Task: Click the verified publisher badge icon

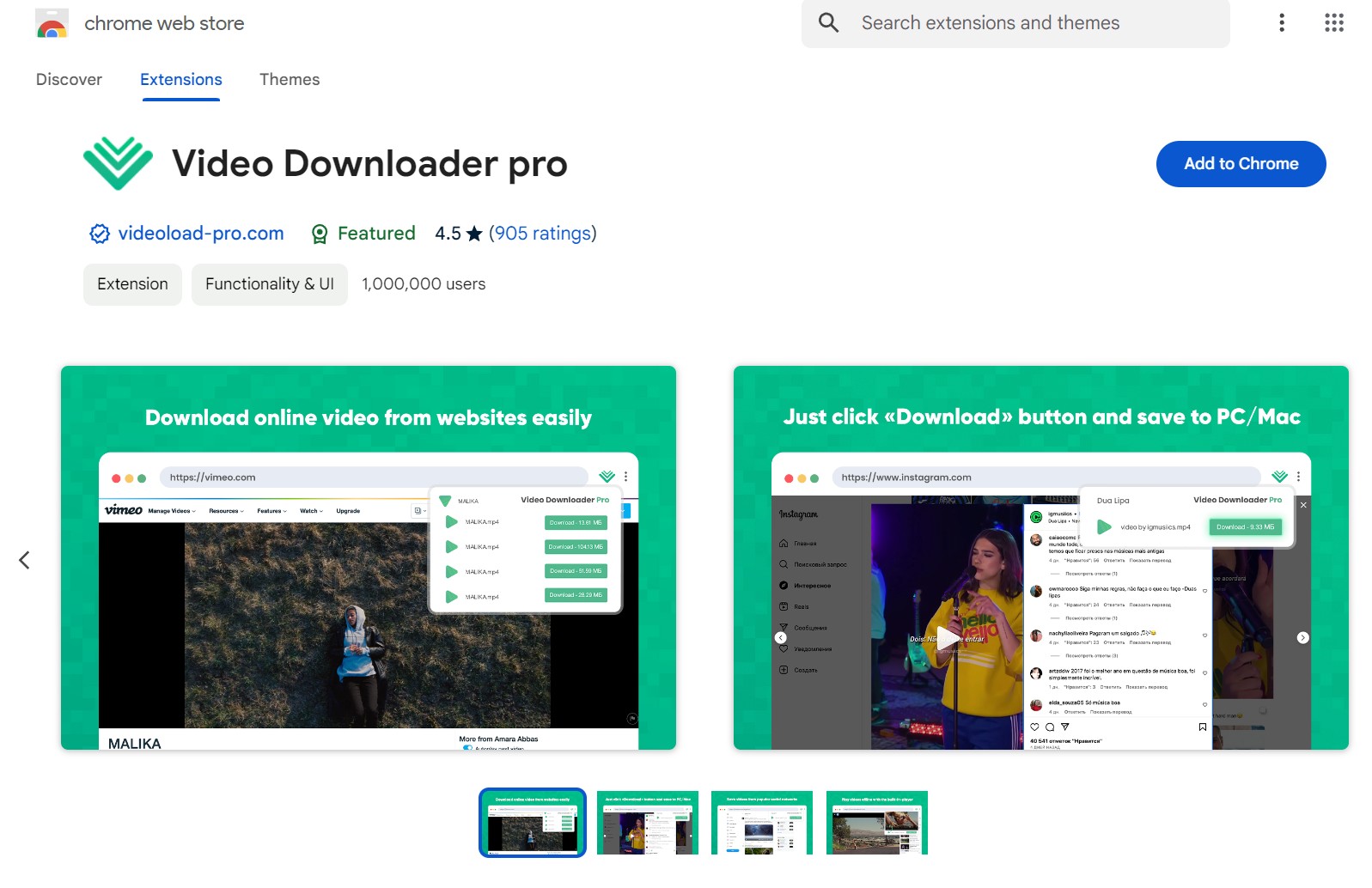Action: pyautogui.click(x=100, y=234)
